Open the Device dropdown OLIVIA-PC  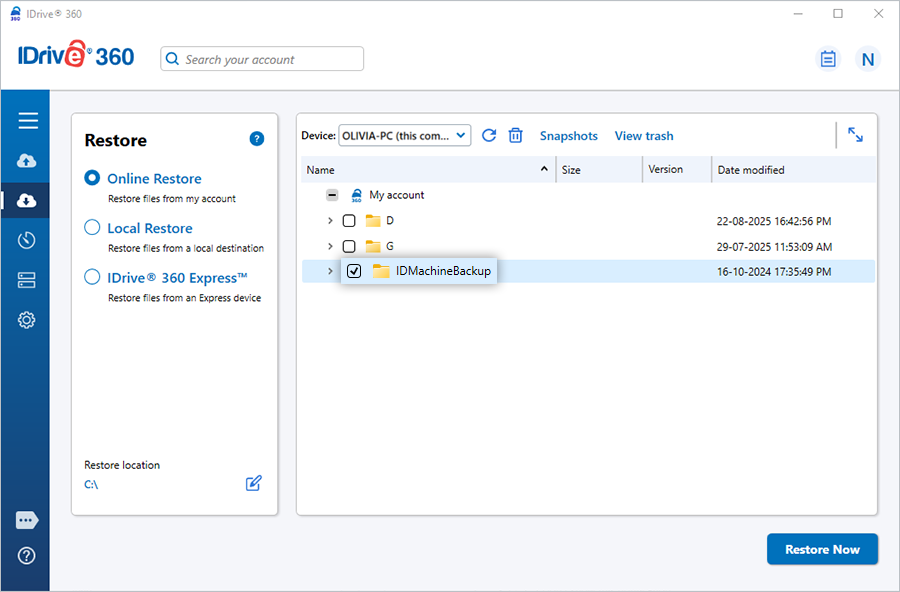coord(405,135)
